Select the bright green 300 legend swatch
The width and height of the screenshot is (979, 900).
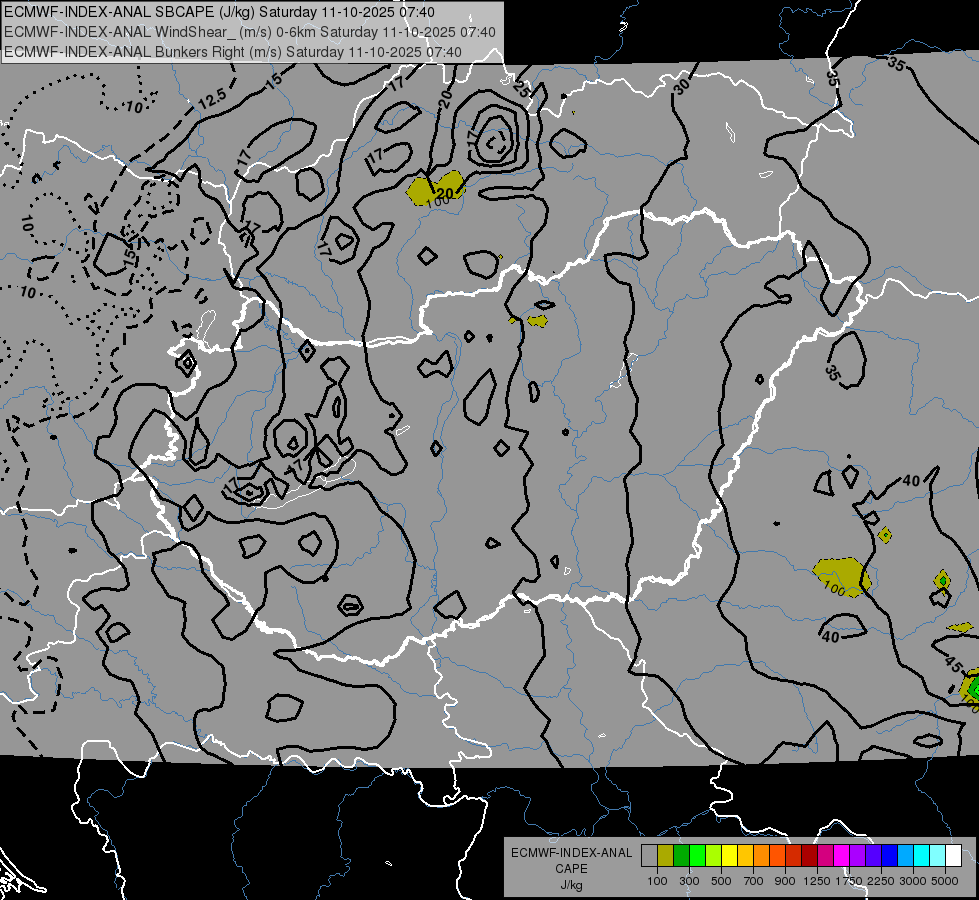point(697,855)
